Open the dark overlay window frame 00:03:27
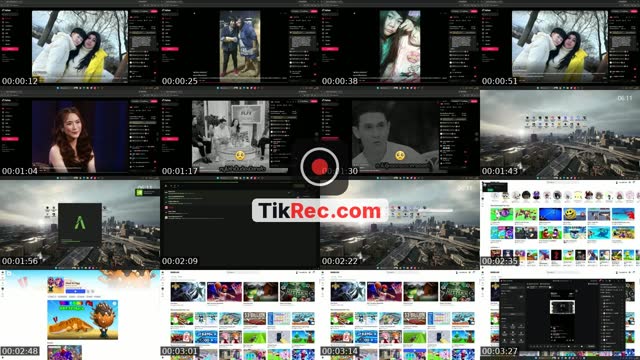640x360 pixels. tap(560, 315)
